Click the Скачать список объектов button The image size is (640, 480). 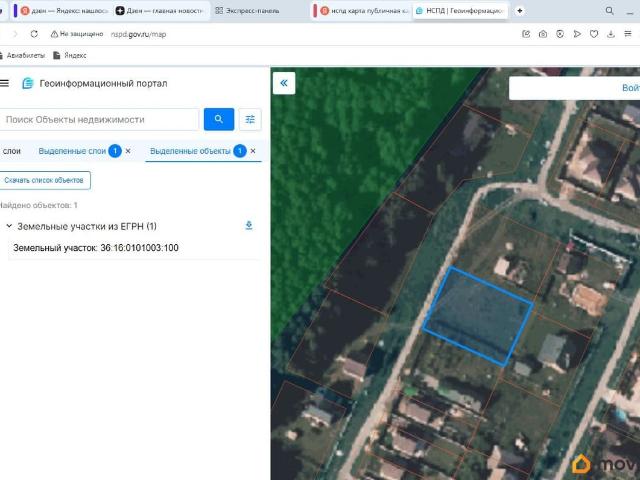44,180
